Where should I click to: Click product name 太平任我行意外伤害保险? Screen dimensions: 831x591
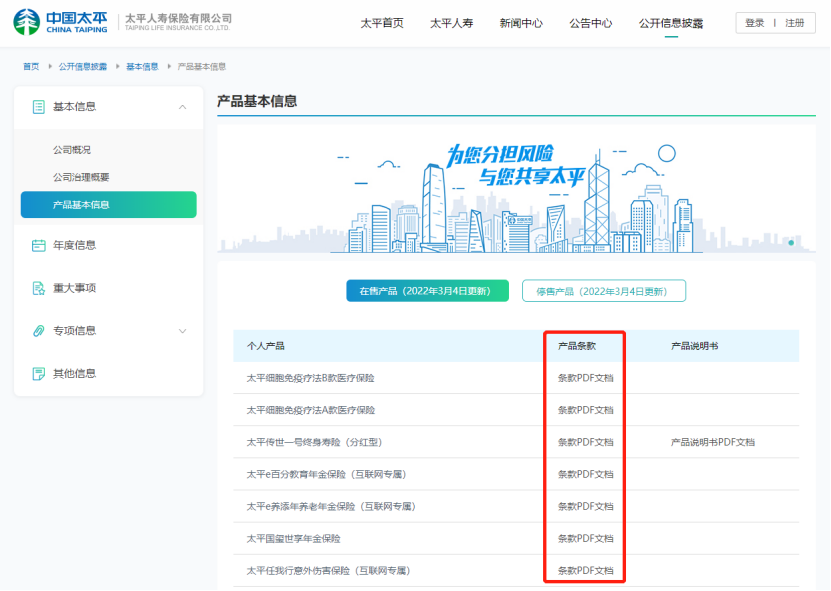(x=329, y=571)
